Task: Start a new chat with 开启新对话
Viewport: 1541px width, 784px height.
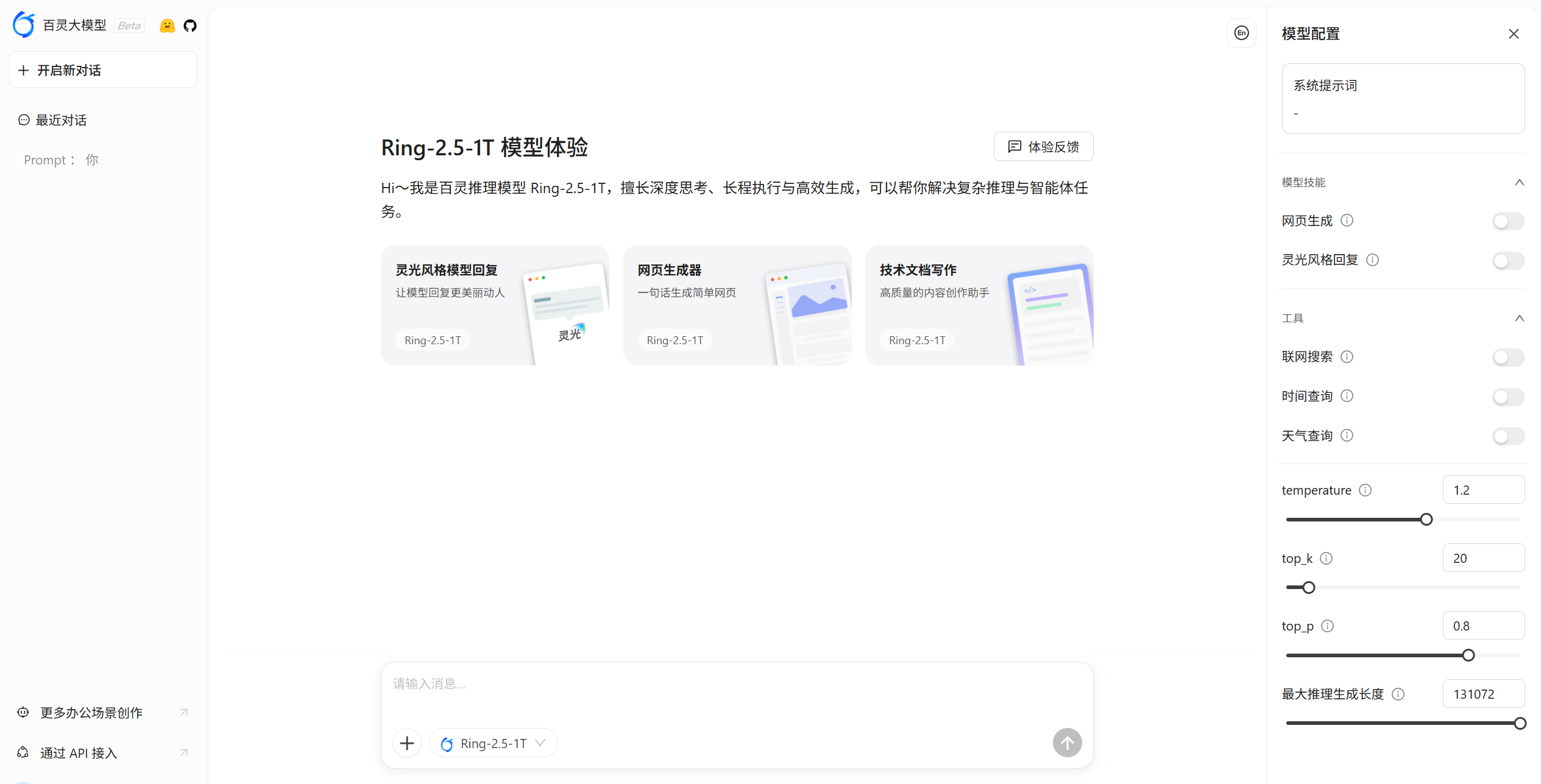Action: [103, 70]
